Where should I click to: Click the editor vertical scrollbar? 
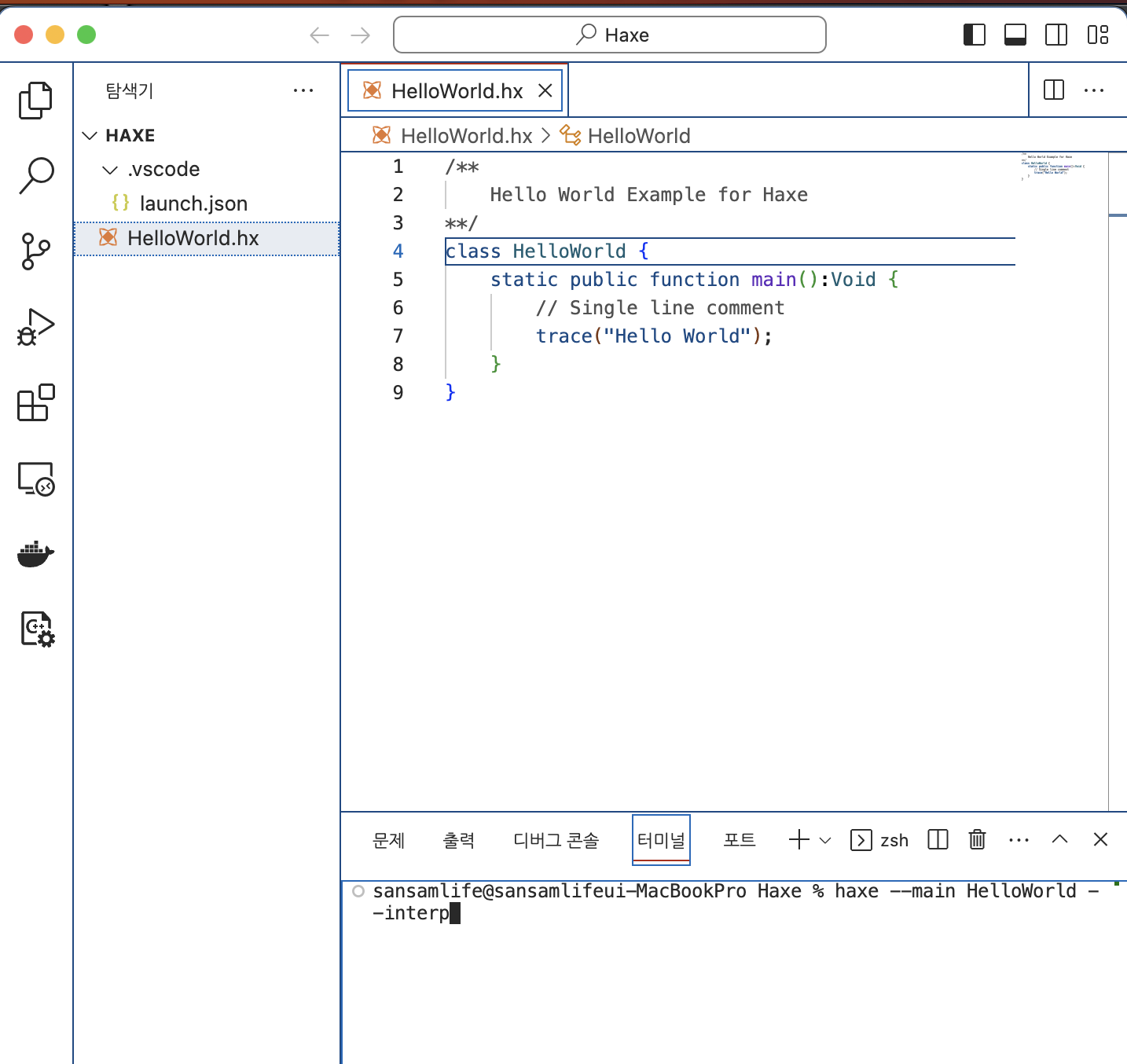point(1118,481)
